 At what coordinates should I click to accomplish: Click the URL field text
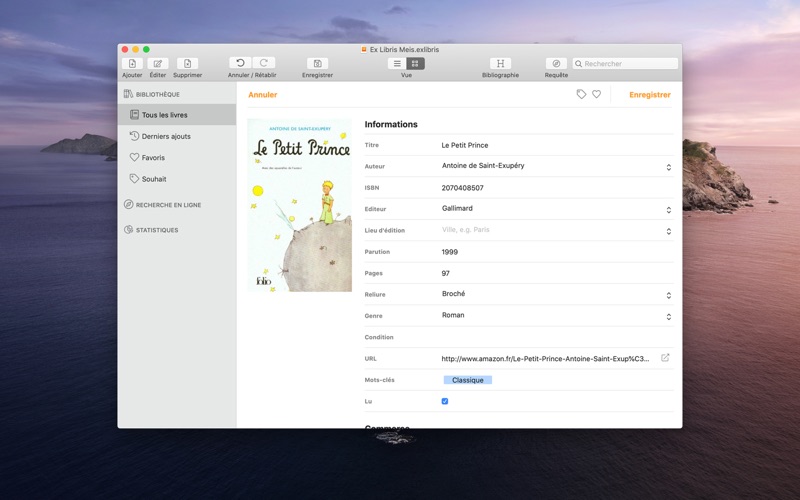(x=545, y=359)
